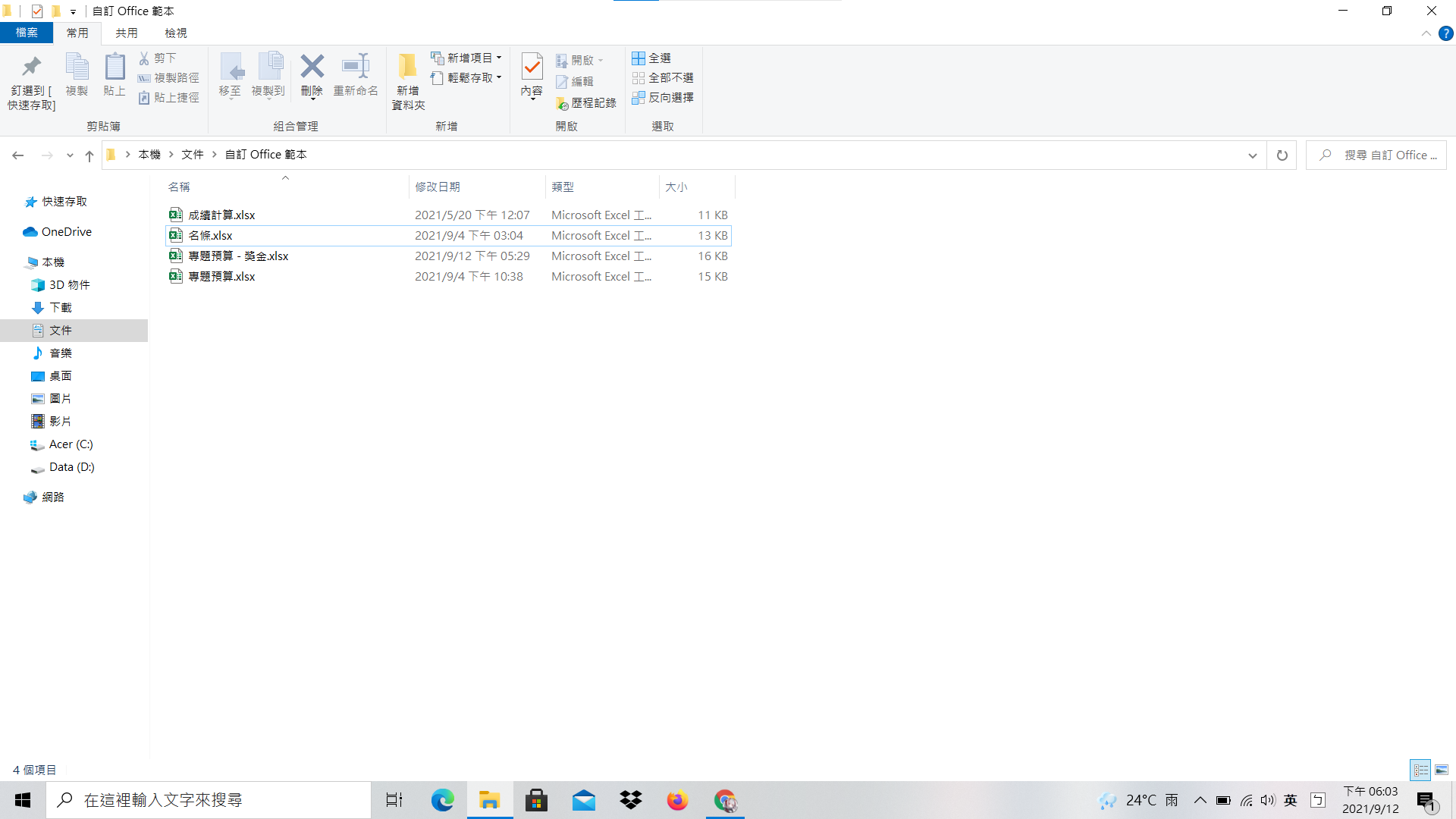This screenshot has height=819, width=1456.
Task: Open Task View on the taskbar
Action: [x=394, y=800]
